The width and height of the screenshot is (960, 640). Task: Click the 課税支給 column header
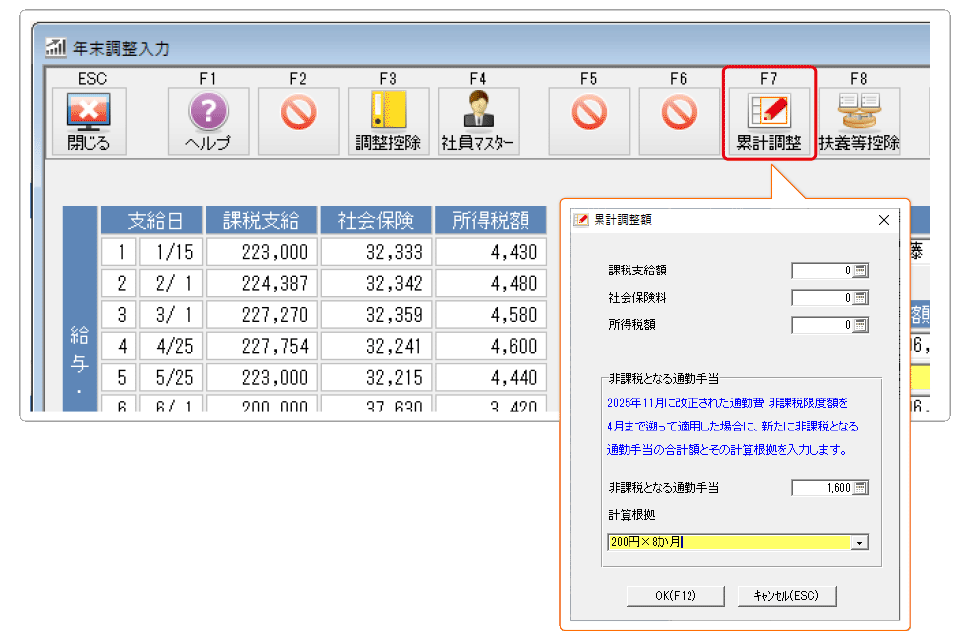click(x=261, y=221)
